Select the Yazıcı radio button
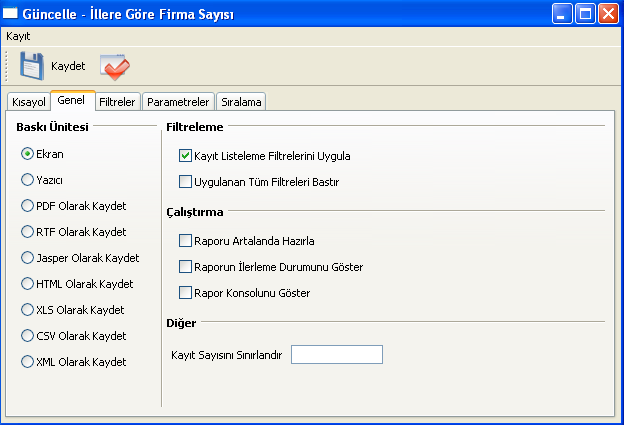Viewport: 624px width, 425px height. 27,180
